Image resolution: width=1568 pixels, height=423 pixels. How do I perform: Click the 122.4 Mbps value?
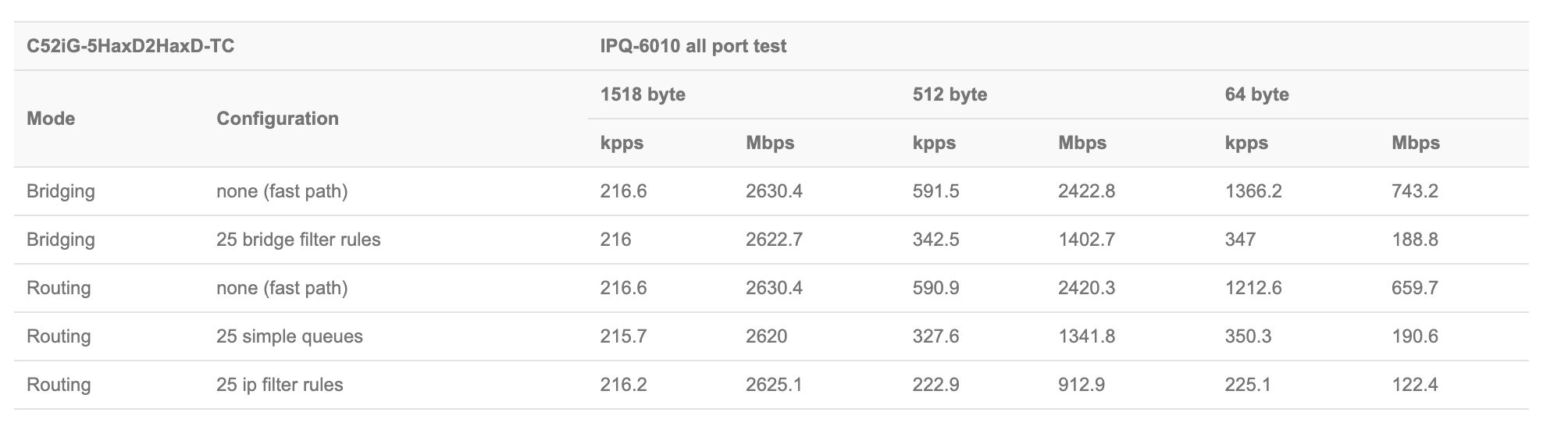(x=1414, y=385)
